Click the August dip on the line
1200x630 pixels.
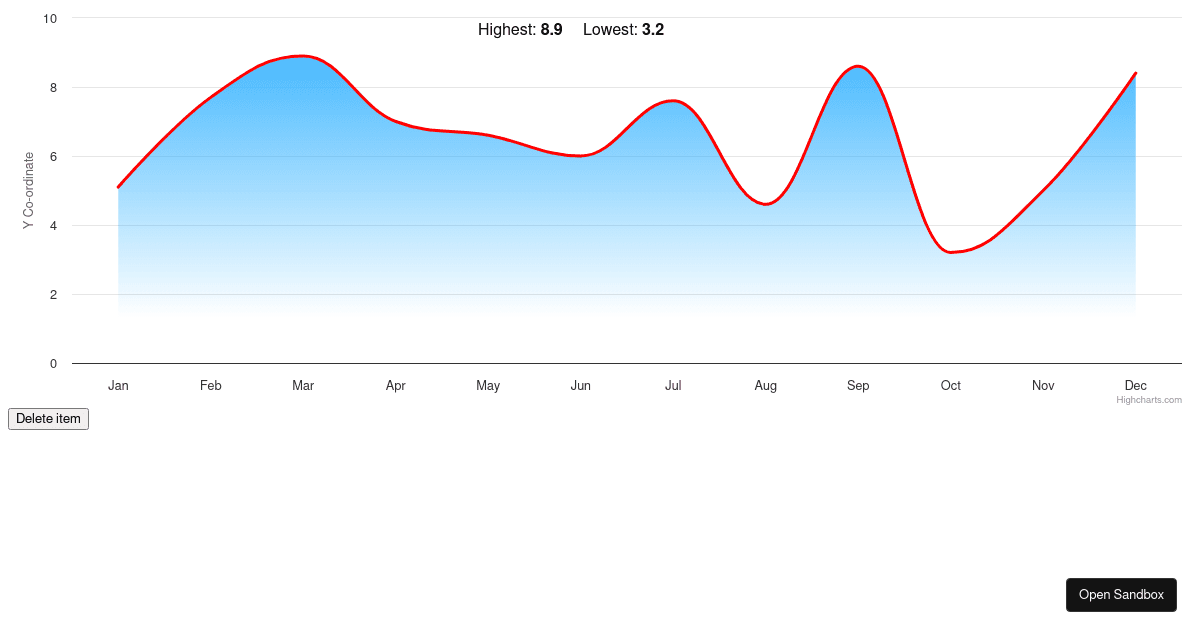[765, 203]
